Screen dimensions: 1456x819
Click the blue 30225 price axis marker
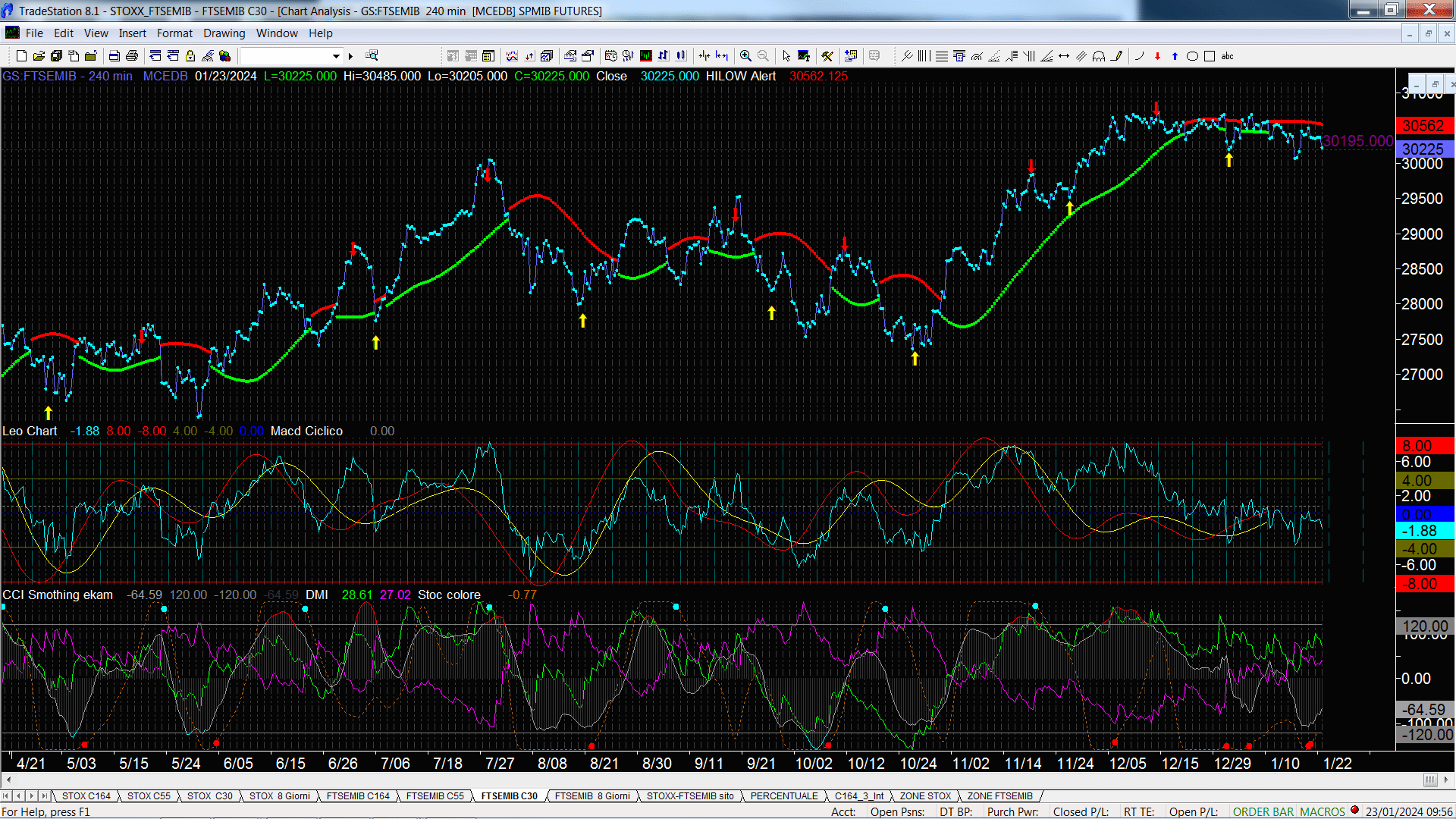[1423, 149]
